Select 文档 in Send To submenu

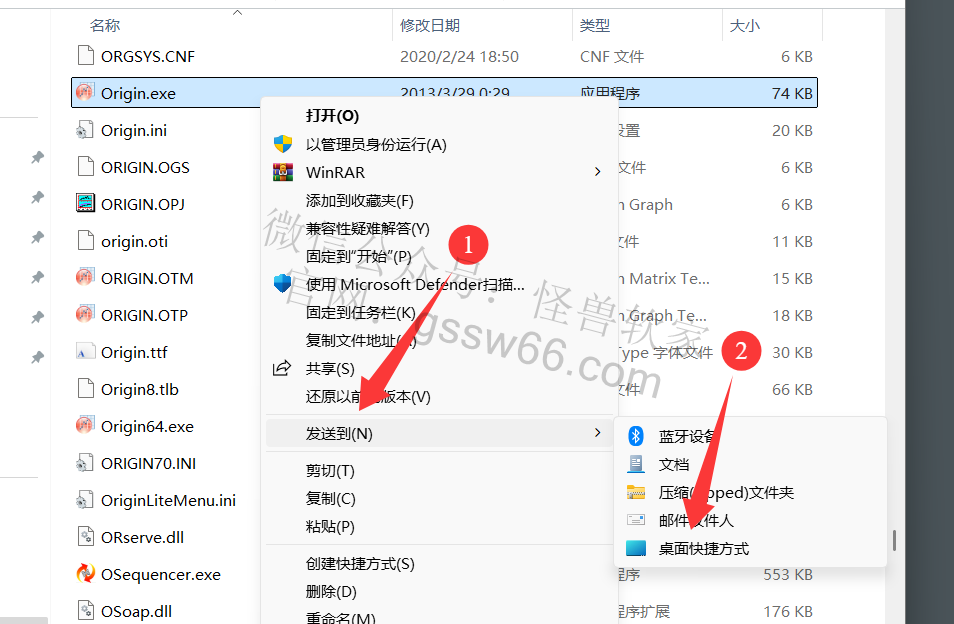coord(674,465)
